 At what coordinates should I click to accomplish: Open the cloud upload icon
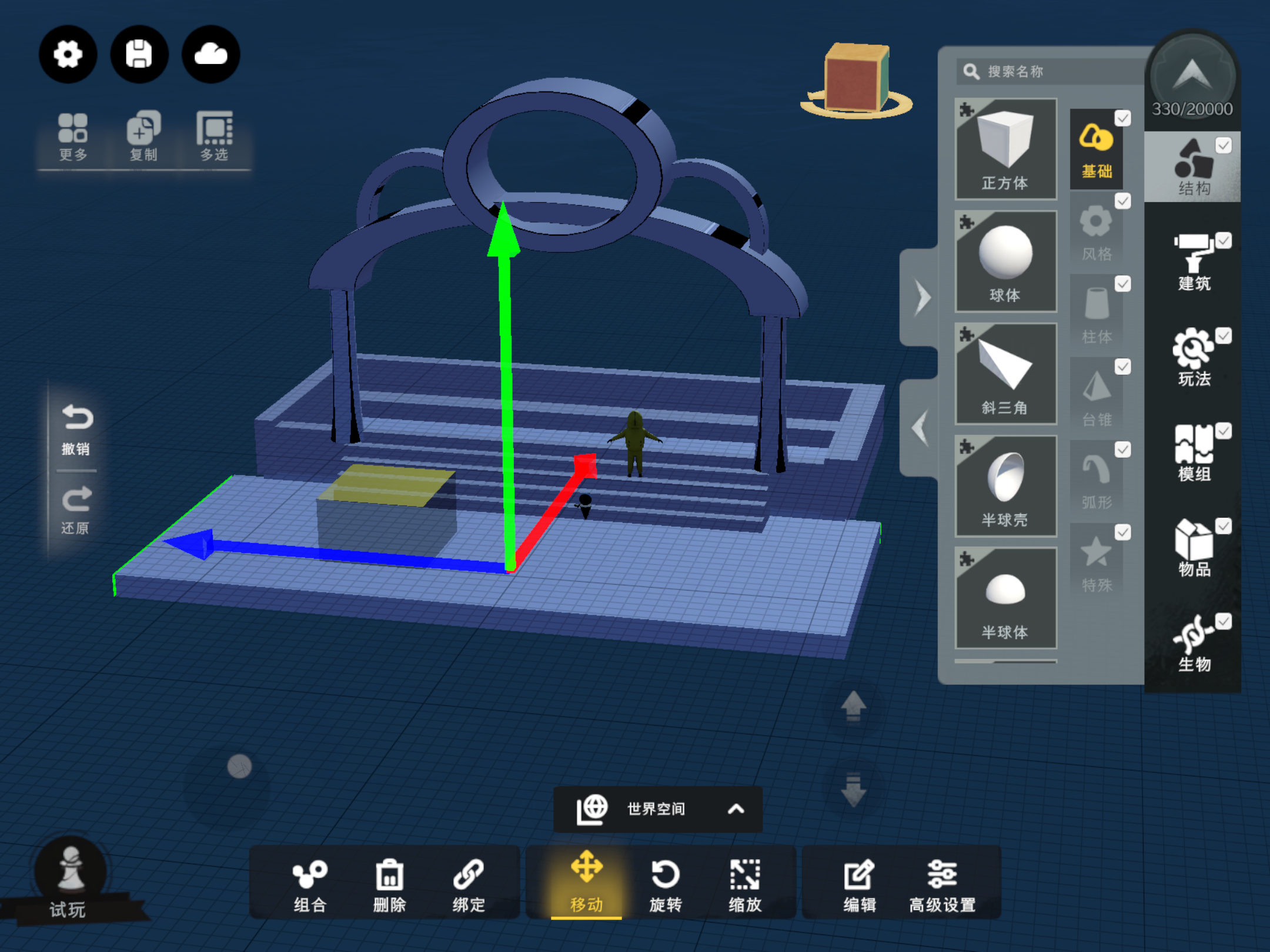(211, 54)
